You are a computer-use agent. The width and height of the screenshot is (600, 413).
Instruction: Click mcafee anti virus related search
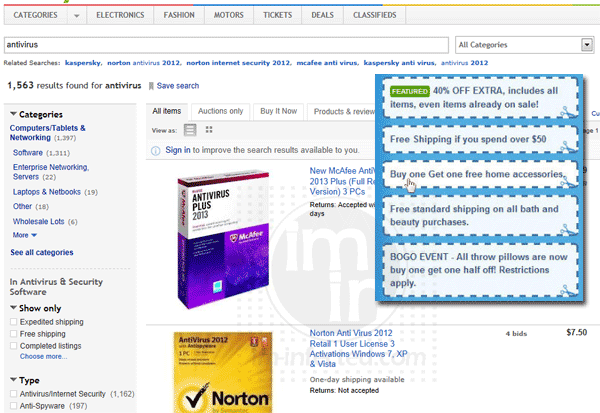pos(327,63)
